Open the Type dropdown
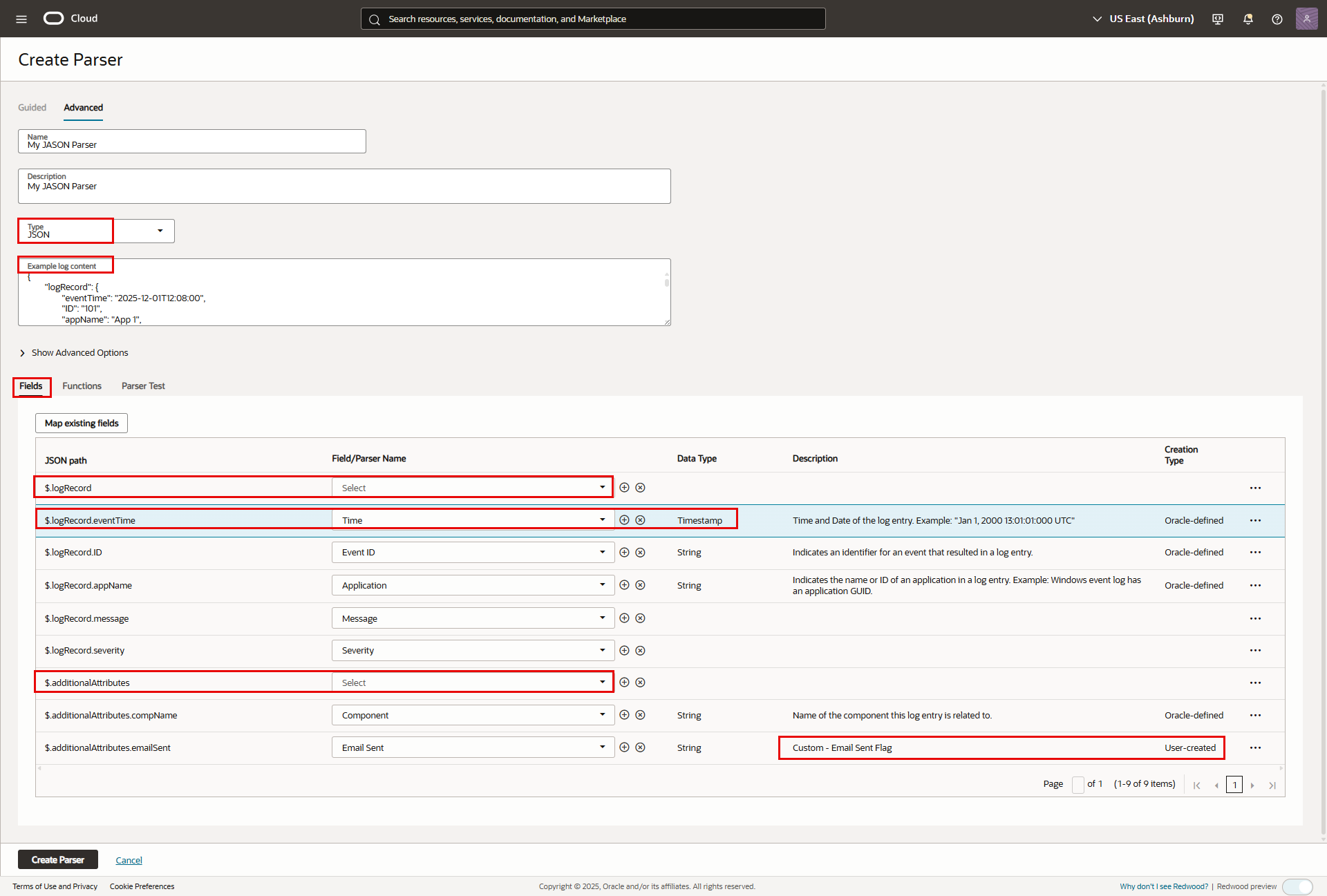 160,231
